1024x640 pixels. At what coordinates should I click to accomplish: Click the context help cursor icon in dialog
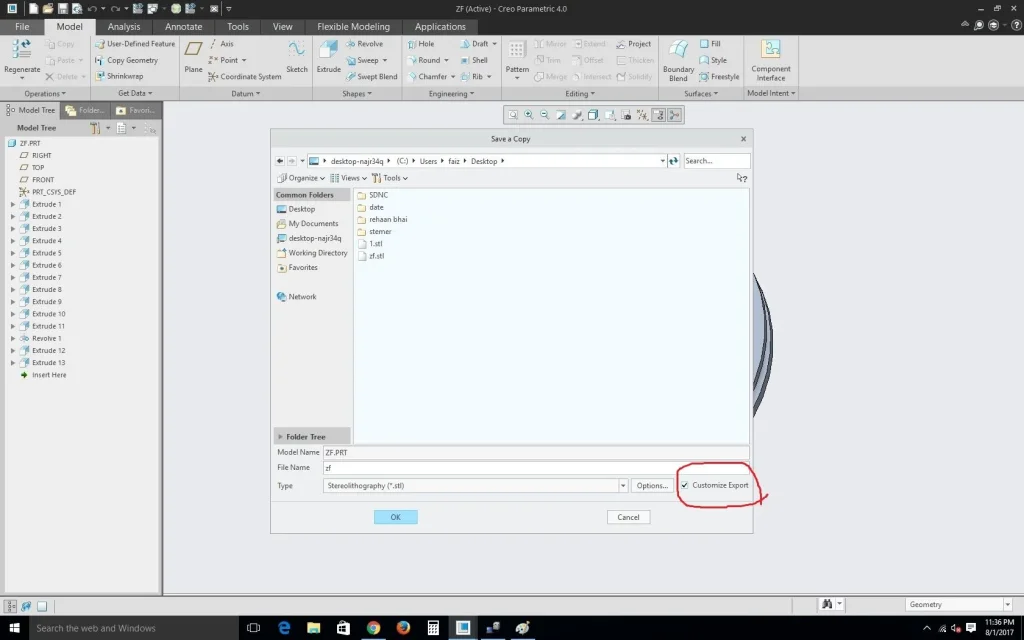coord(741,178)
